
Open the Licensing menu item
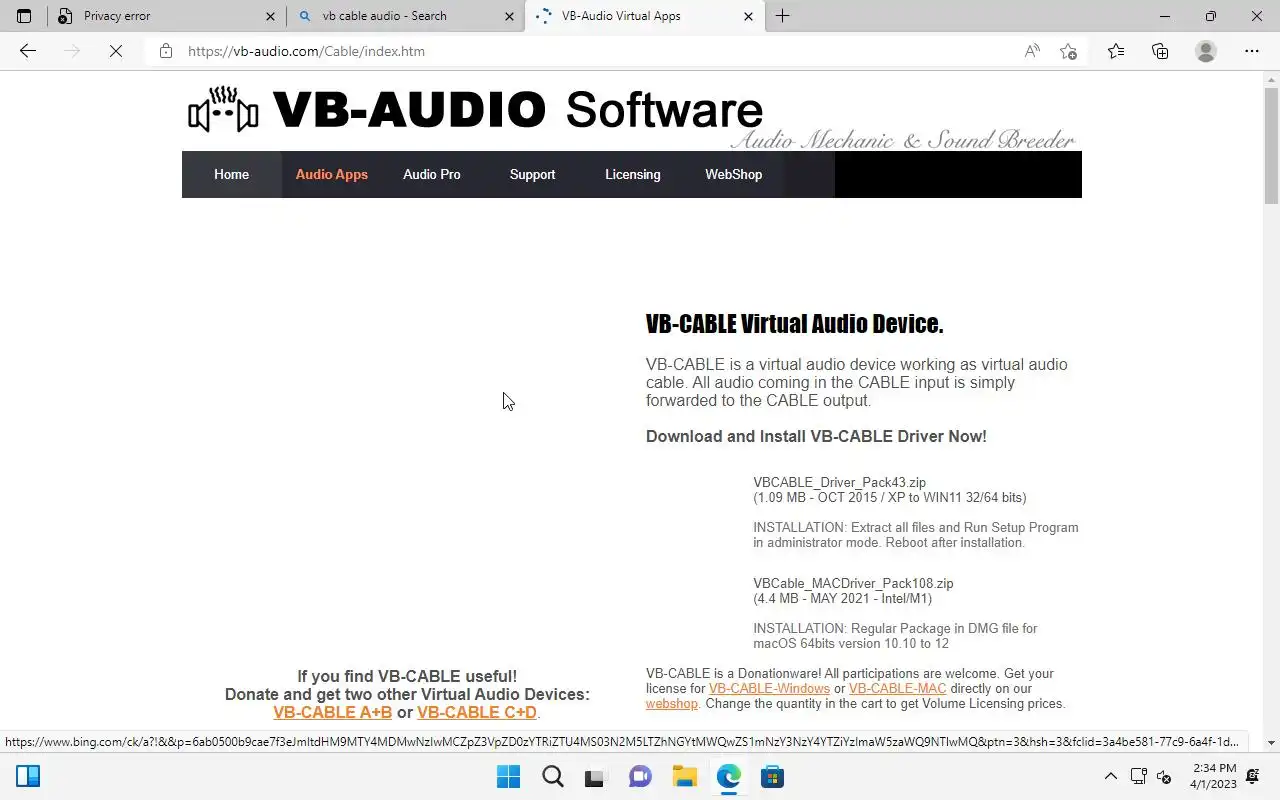point(633,174)
